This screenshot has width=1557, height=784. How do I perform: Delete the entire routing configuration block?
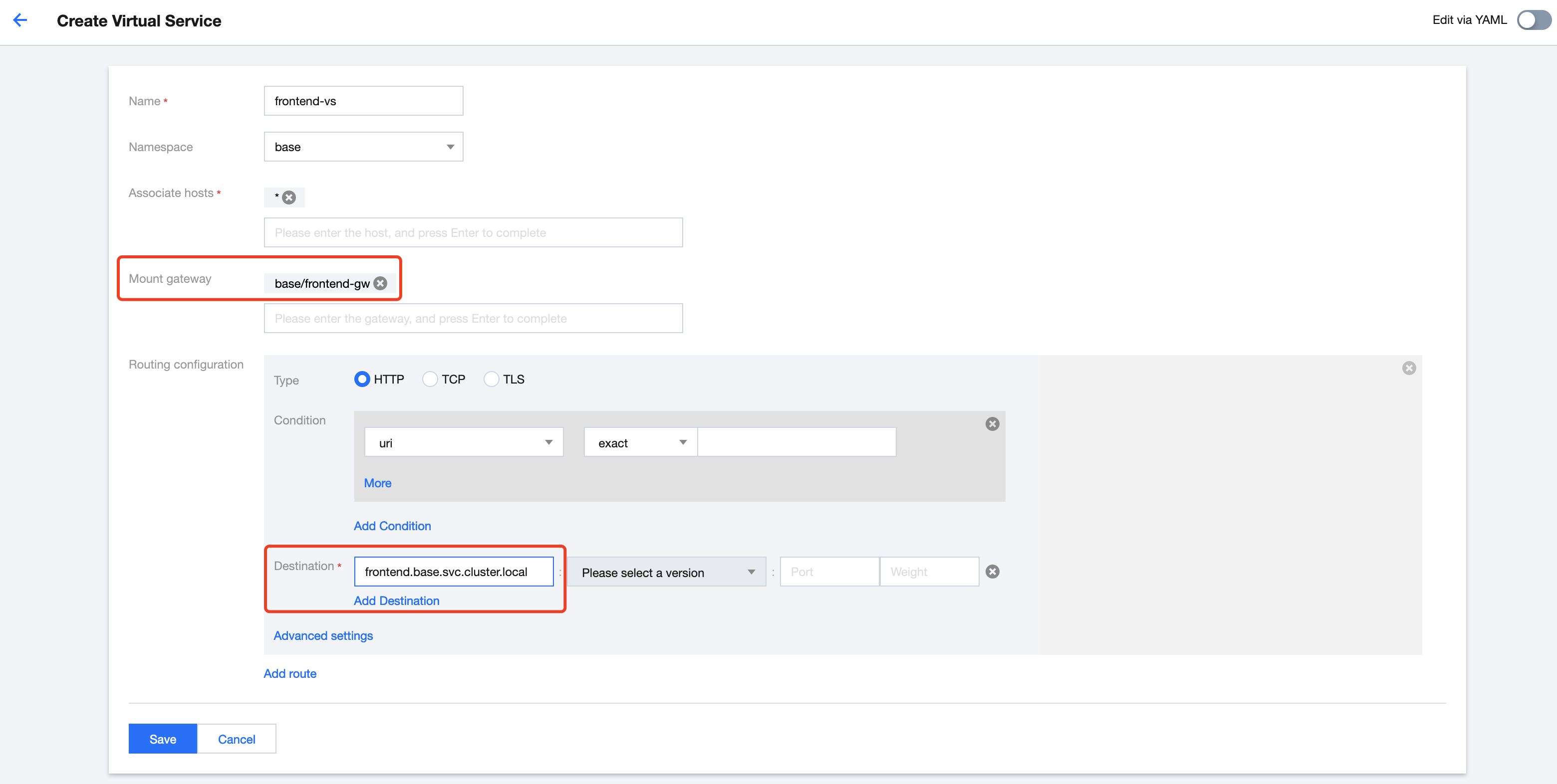1408,368
